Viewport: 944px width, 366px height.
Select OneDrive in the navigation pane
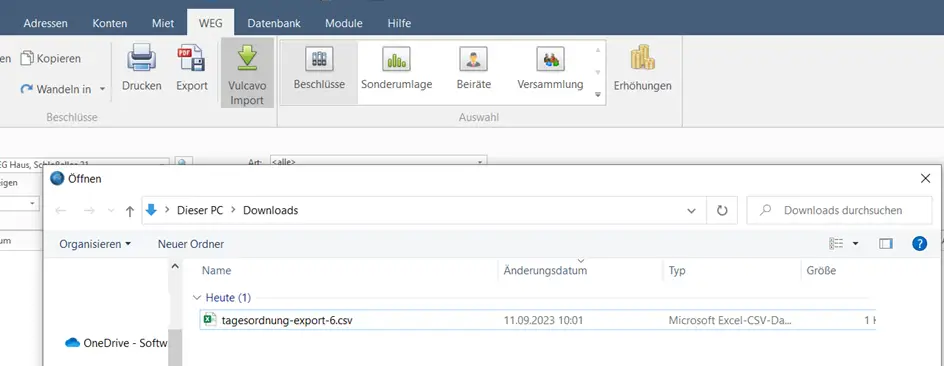point(116,343)
